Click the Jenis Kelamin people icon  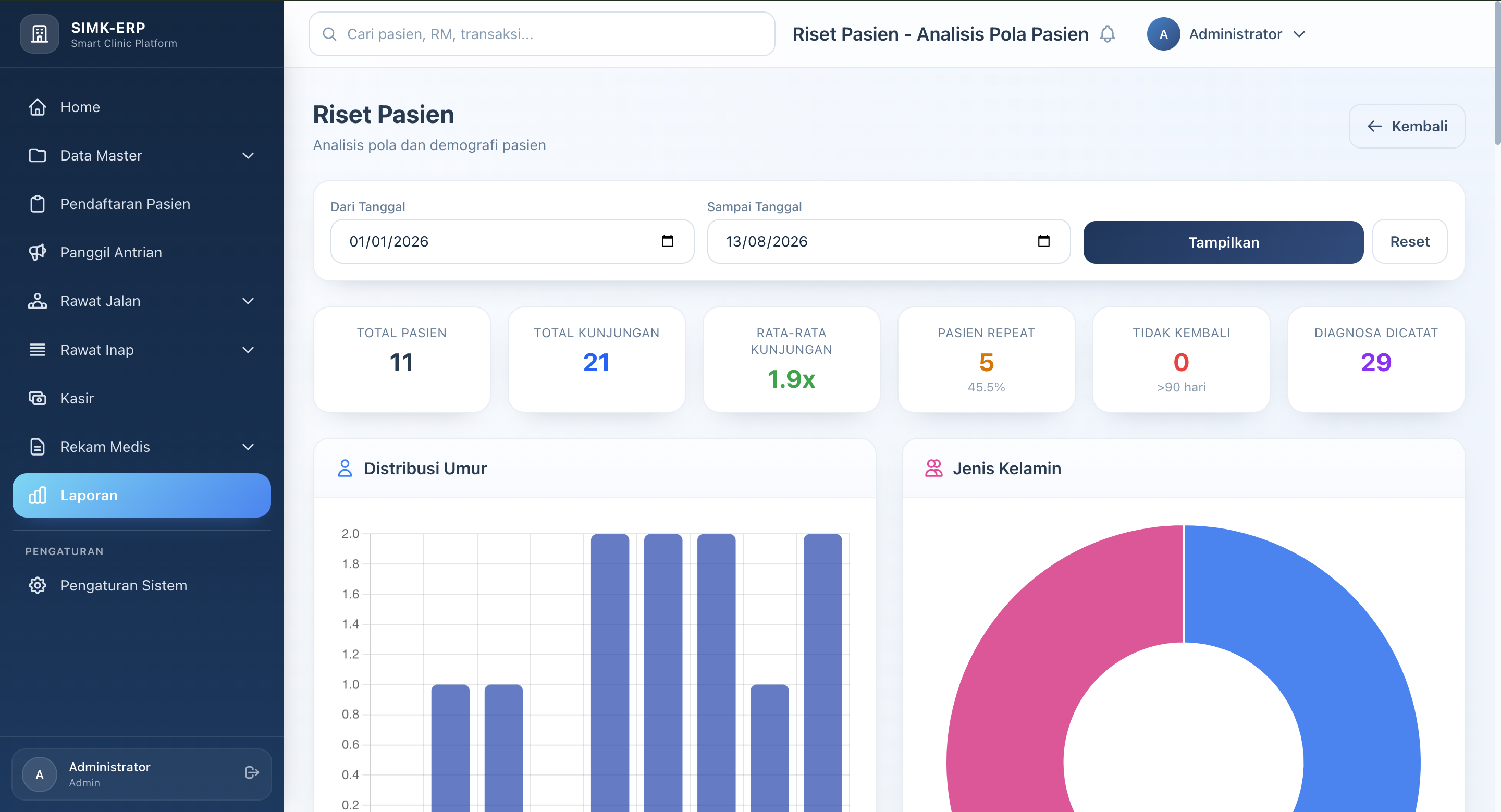(x=933, y=469)
